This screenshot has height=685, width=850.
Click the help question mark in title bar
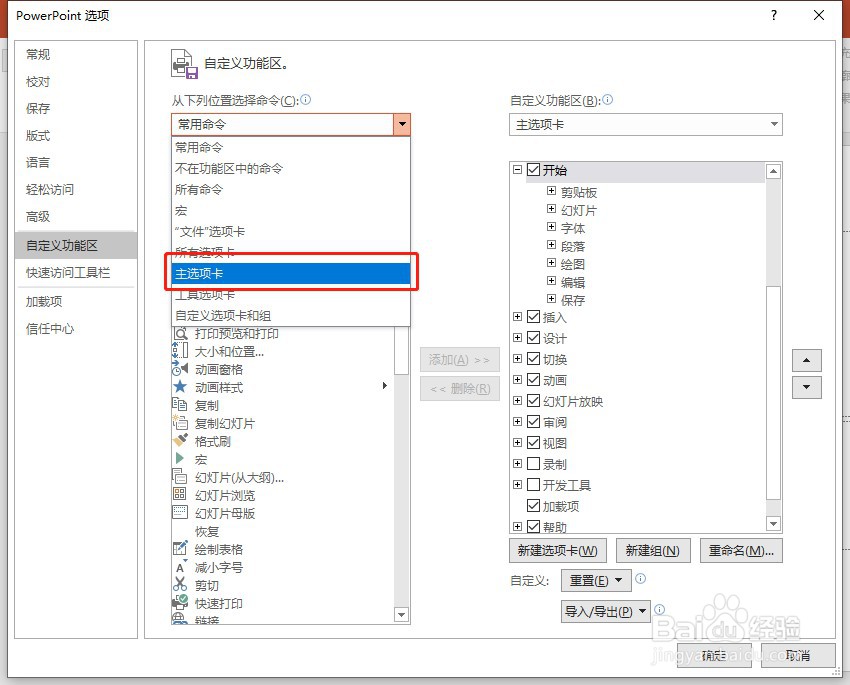pyautogui.click(x=774, y=15)
